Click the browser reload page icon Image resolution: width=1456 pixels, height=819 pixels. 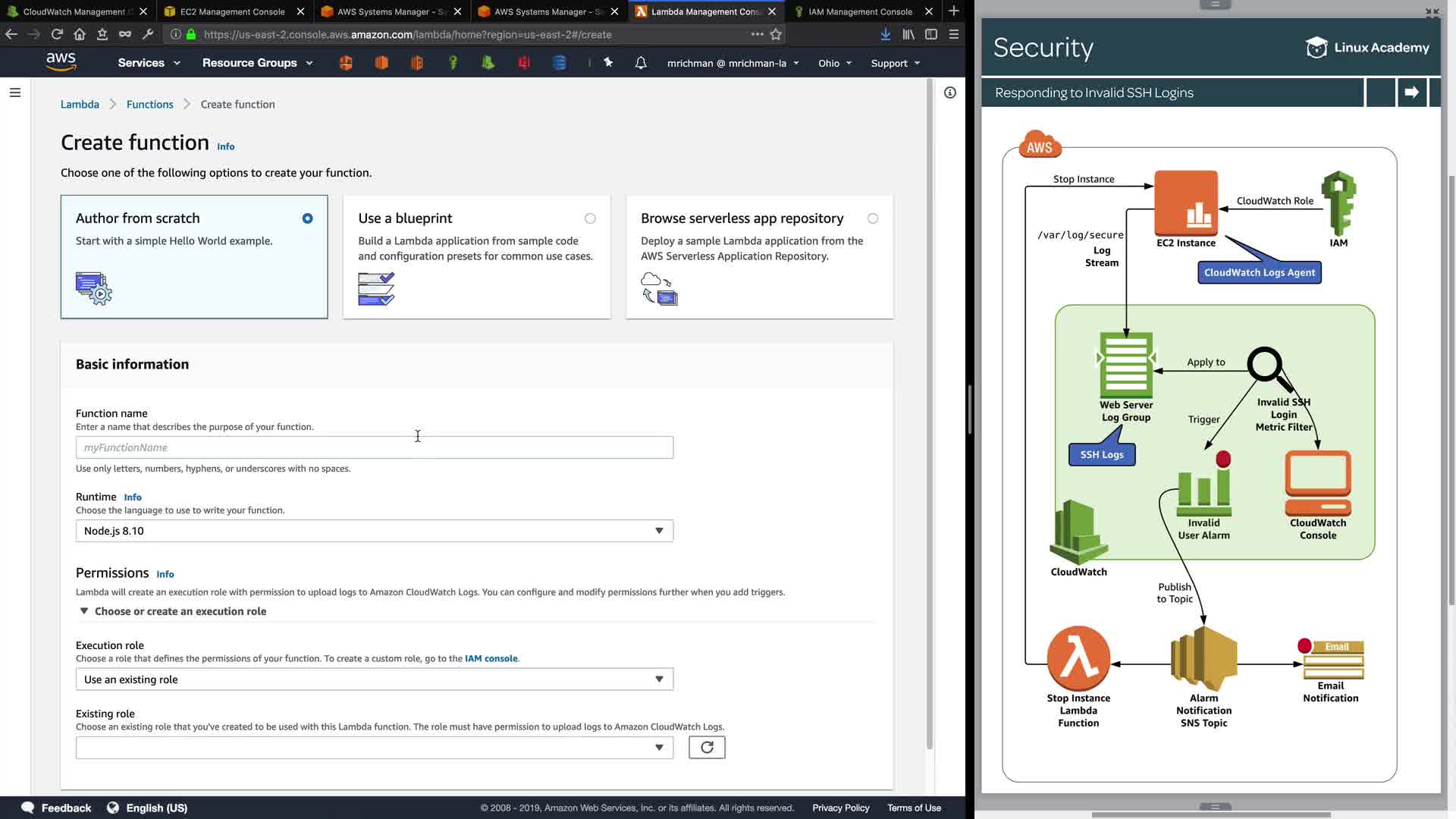click(57, 34)
